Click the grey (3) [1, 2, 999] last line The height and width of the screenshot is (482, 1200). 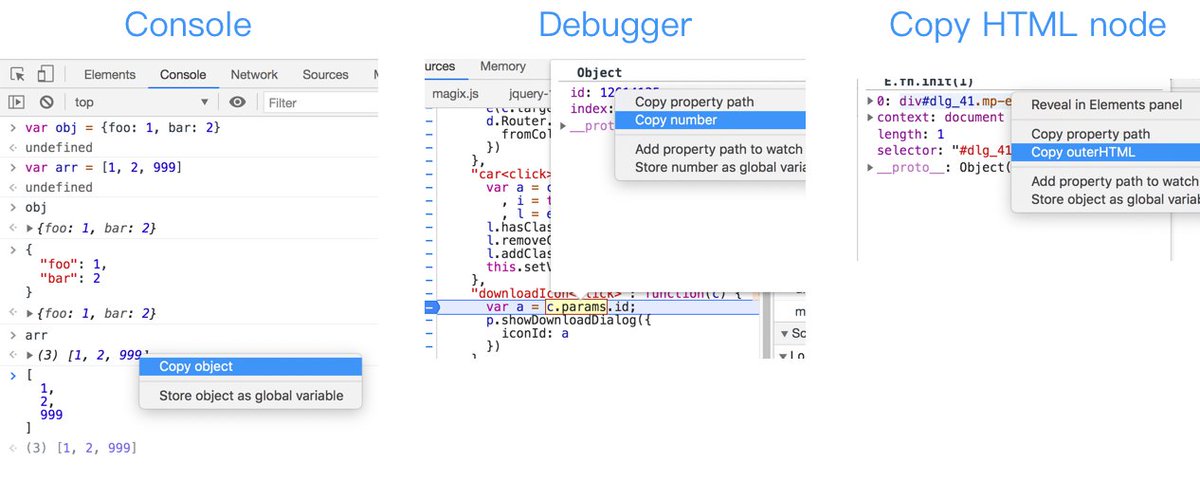(81, 448)
